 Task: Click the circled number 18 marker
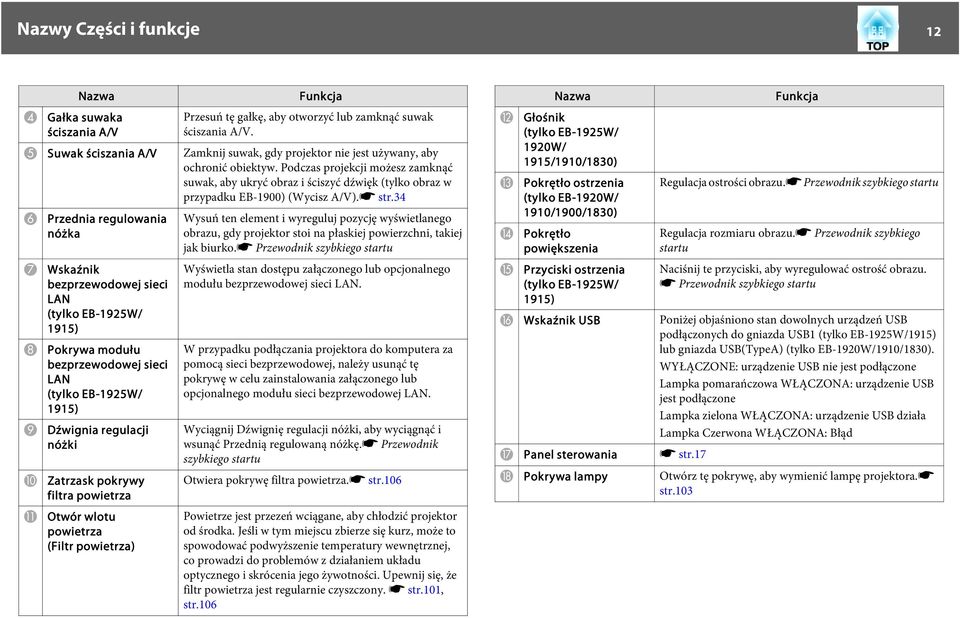click(x=506, y=477)
